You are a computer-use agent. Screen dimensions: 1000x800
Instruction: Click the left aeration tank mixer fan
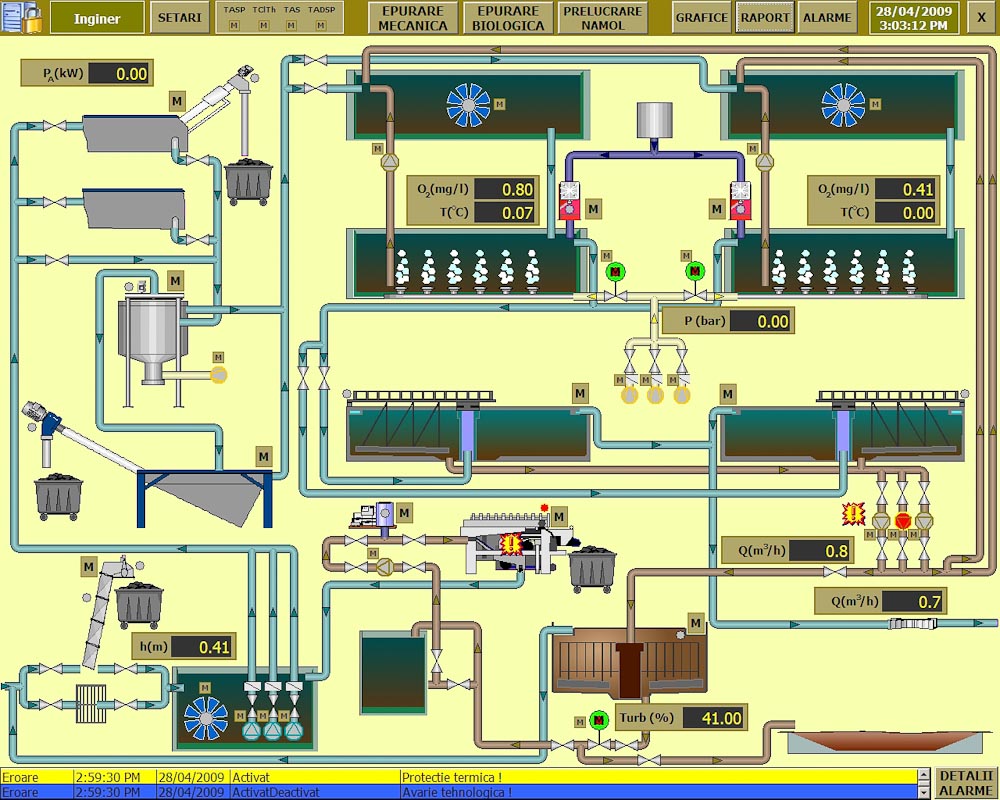pos(468,105)
